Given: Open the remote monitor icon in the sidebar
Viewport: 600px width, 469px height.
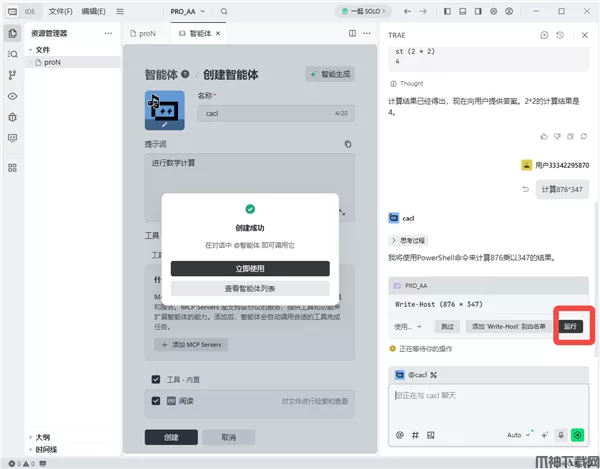Looking at the screenshot, I should [12, 138].
